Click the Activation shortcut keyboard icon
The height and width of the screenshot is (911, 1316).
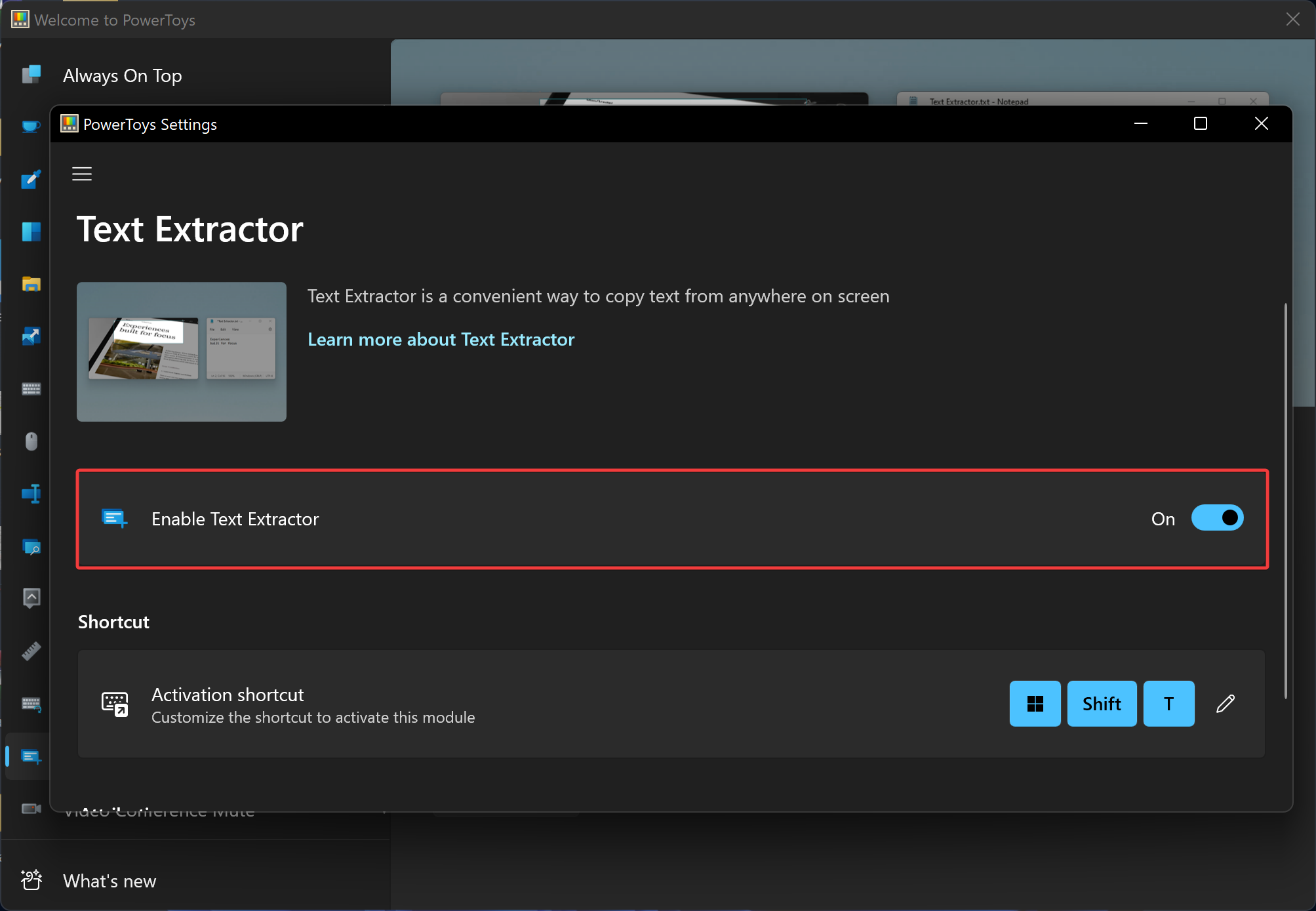[x=115, y=704]
